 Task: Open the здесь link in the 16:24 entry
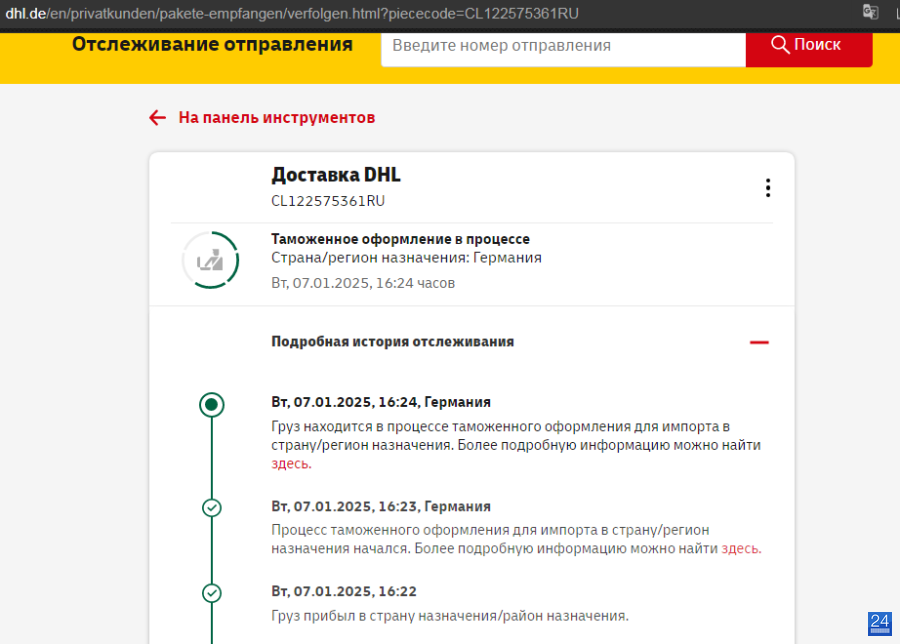click(x=291, y=464)
